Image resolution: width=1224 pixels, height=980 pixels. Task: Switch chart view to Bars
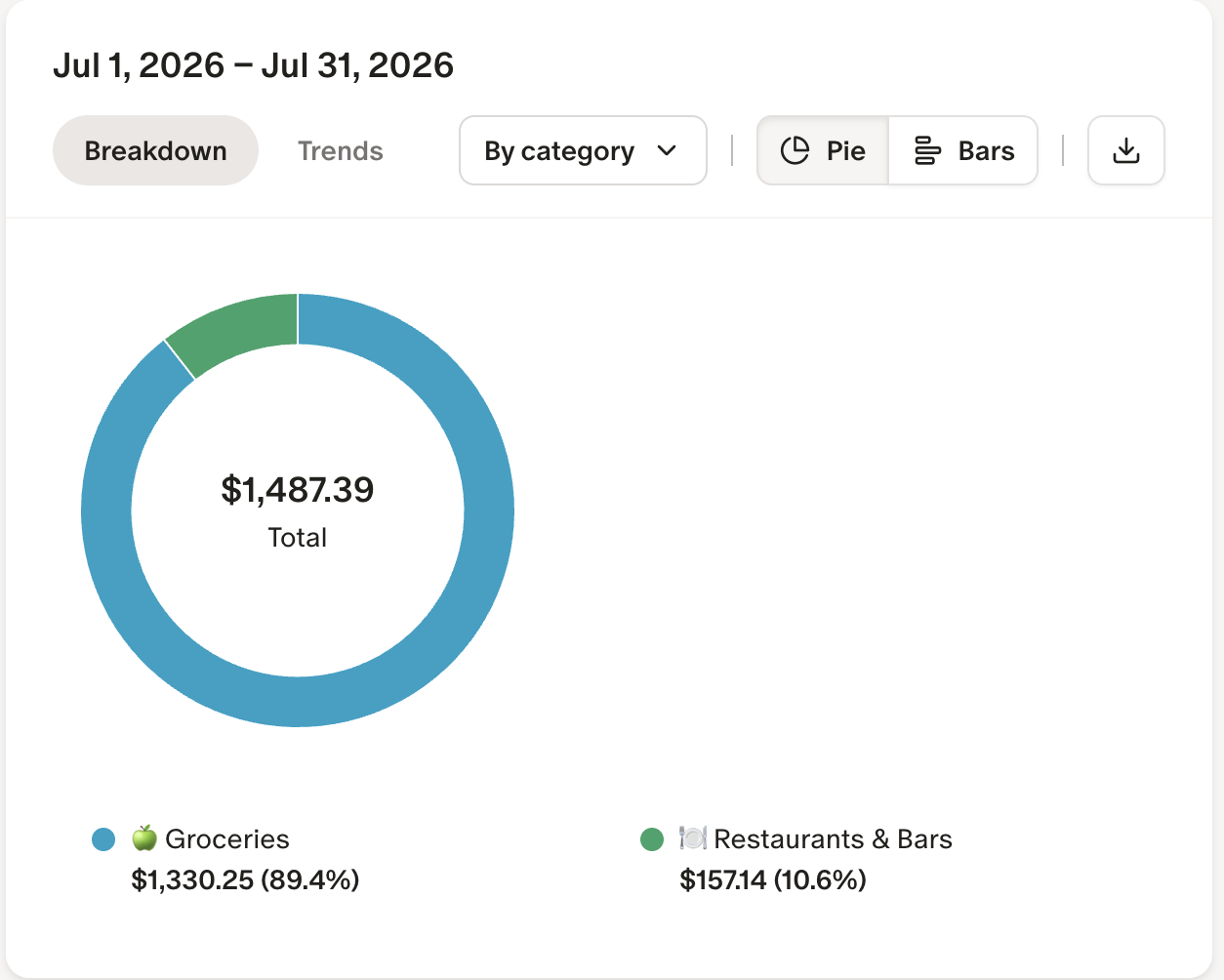pos(962,150)
